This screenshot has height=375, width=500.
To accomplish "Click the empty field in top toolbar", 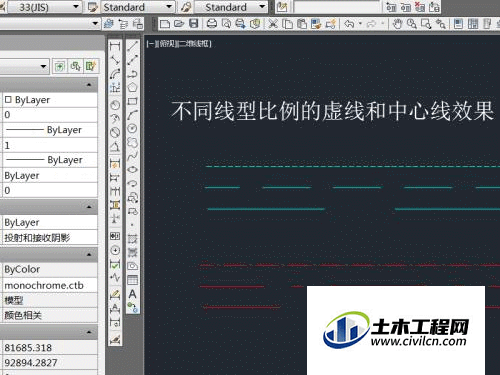I will click(336, 7).
